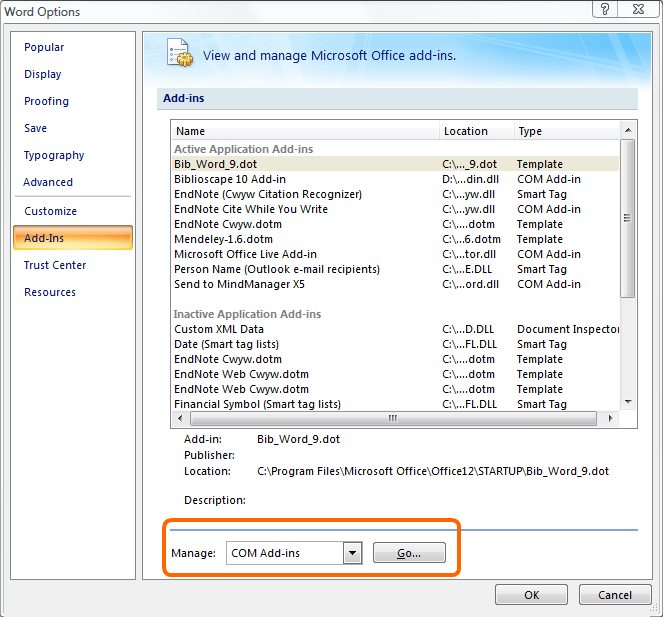Select EndNote Cite While You Write row
The height and width of the screenshot is (617, 663).
click(x=395, y=209)
